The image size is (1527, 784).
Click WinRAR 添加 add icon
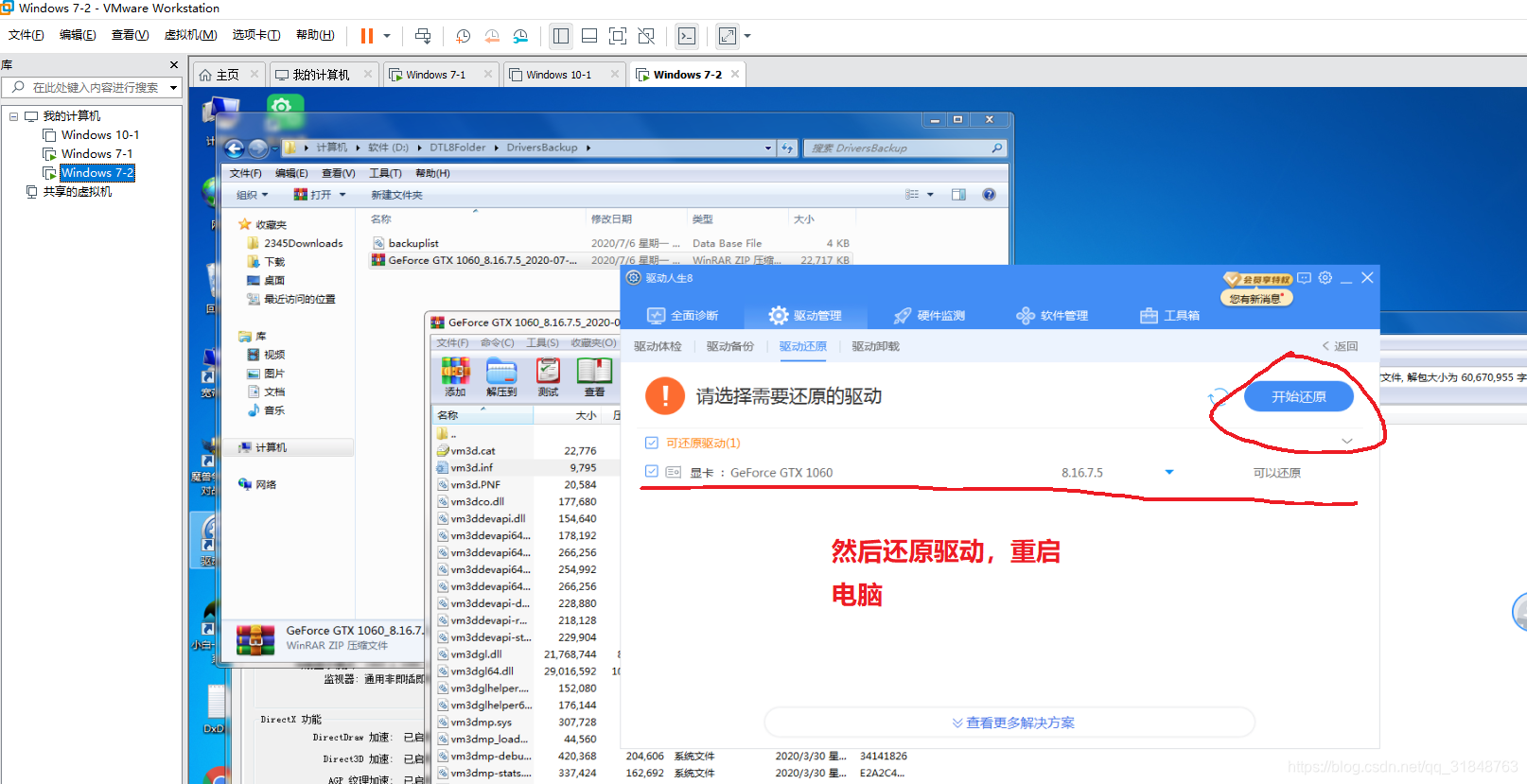click(x=455, y=376)
